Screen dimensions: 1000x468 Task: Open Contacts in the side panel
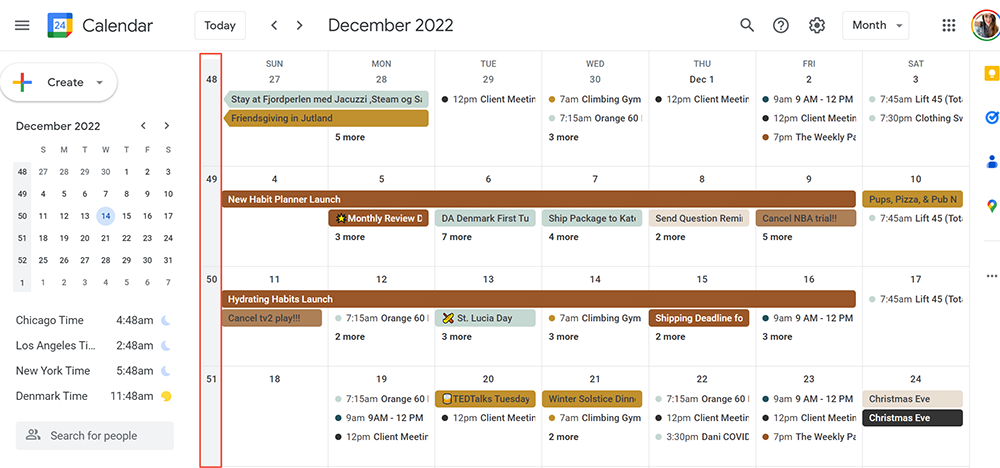pos(991,161)
